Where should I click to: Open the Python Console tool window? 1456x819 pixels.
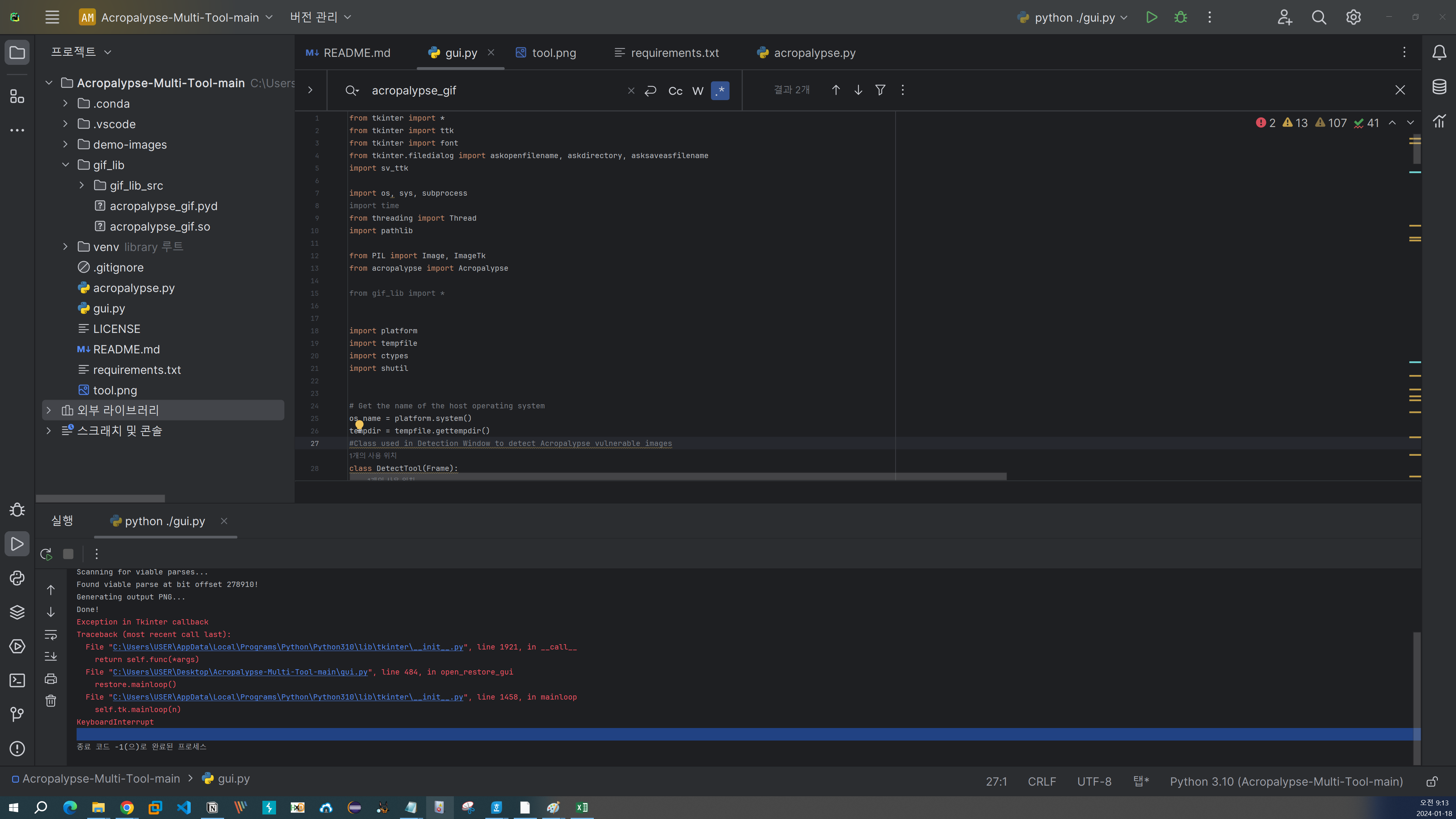(17, 577)
